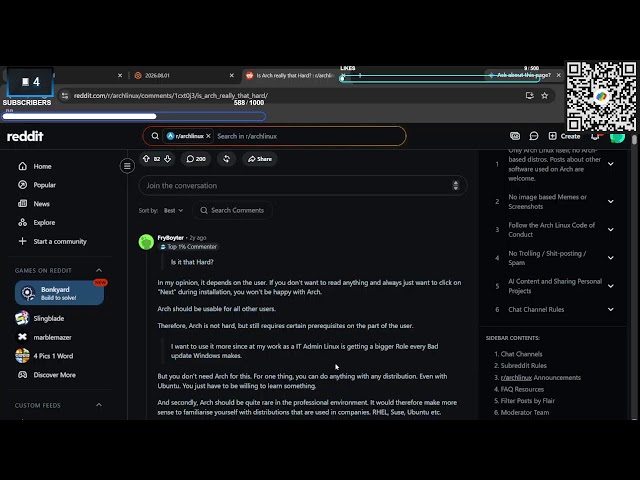View site information icon beside URL
The width and height of the screenshot is (640, 480).
(x=64, y=96)
